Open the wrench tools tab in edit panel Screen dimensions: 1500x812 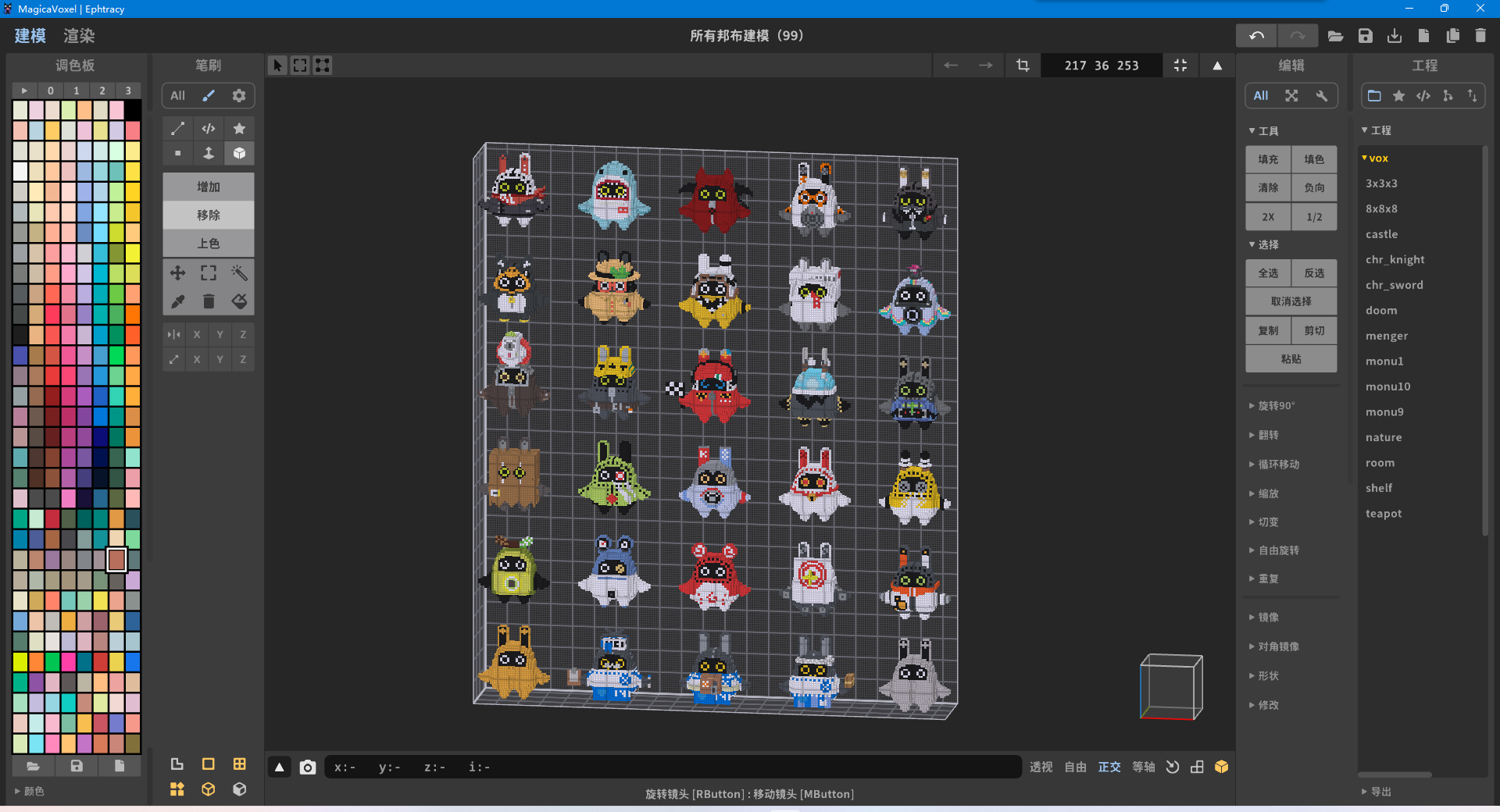pos(1321,95)
